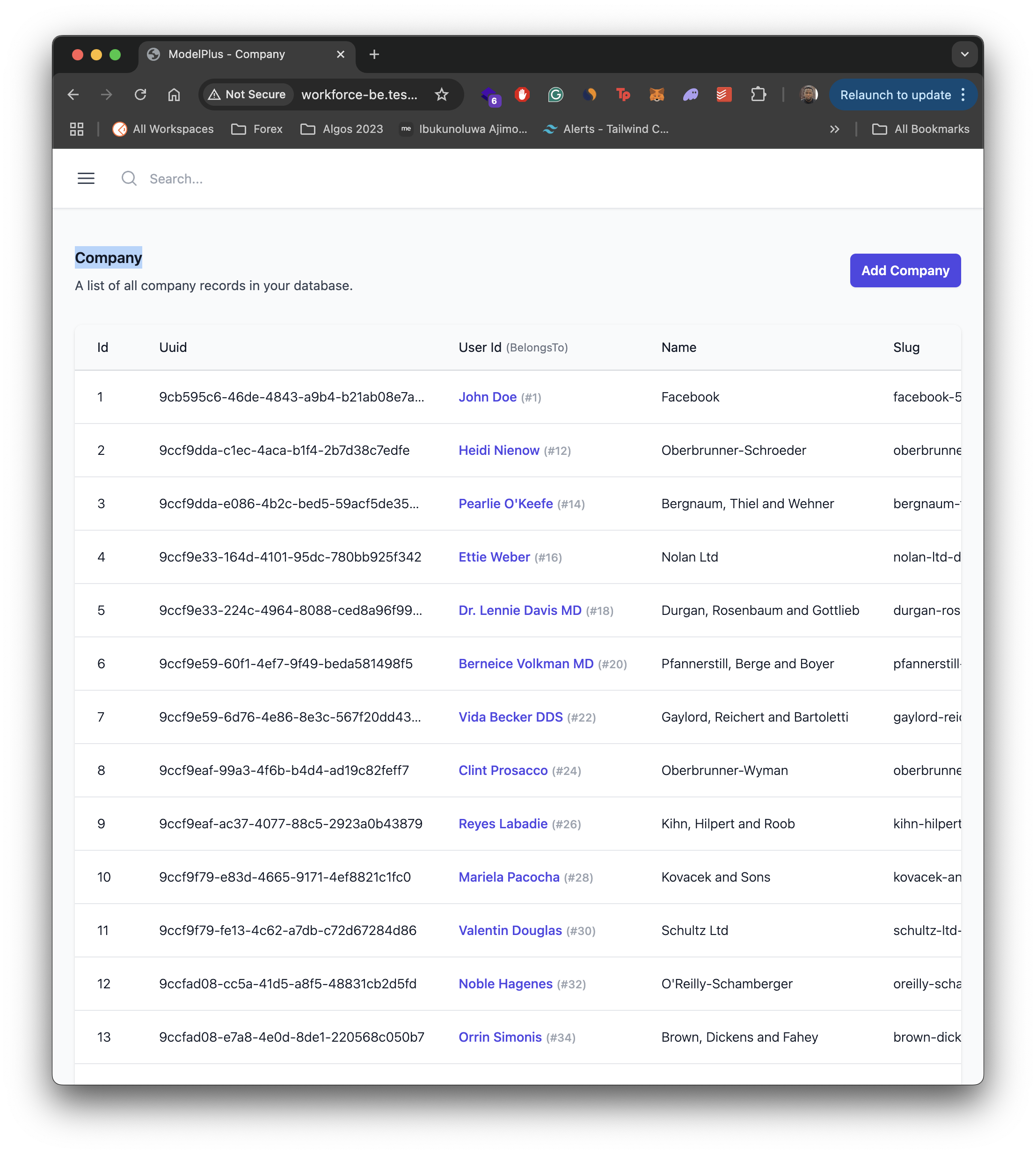Image resolution: width=1036 pixels, height=1154 pixels.
Task: Open a new browser tab
Action: pyautogui.click(x=374, y=55)
